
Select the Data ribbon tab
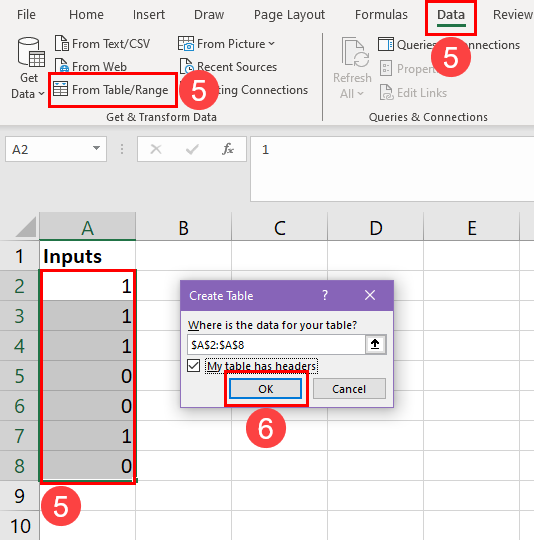point(451,15)
